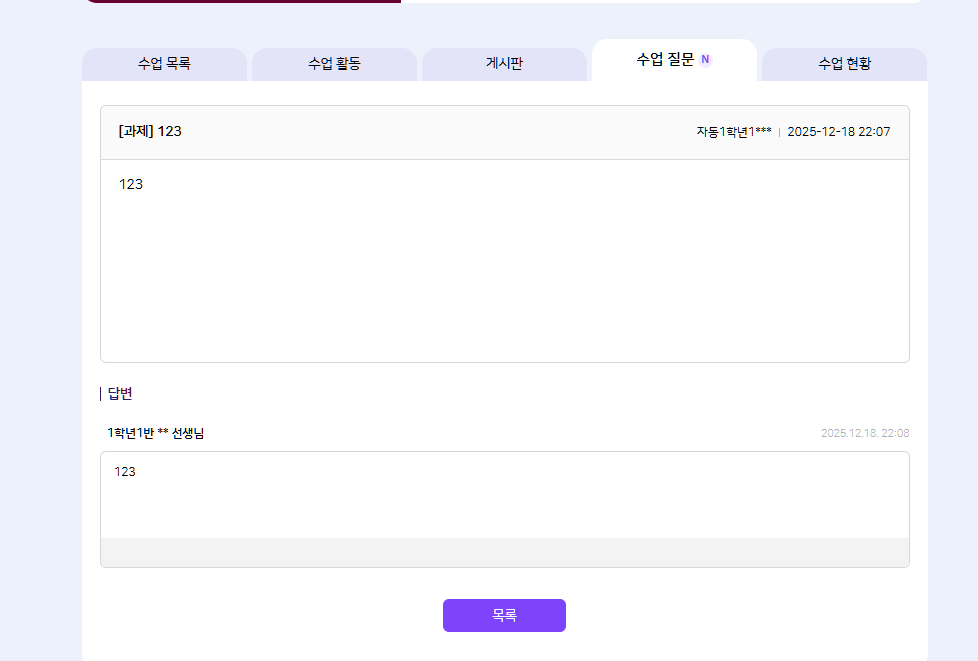Click the author name 자동1학년1***

click(733, 132)
